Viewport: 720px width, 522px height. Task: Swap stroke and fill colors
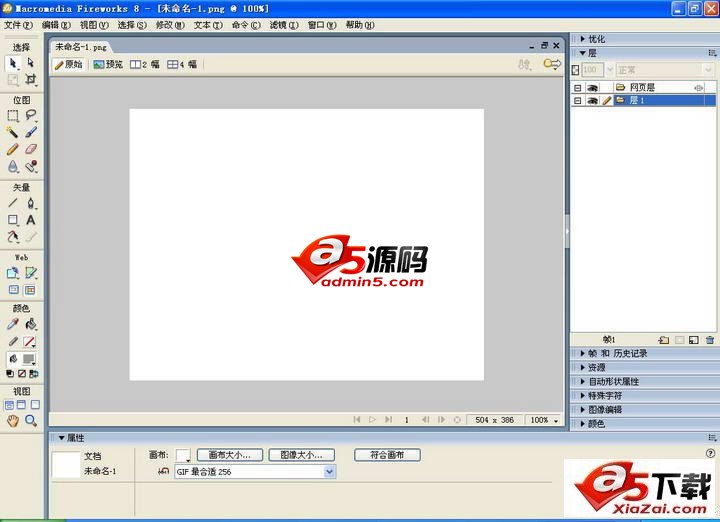click(34, 374)
